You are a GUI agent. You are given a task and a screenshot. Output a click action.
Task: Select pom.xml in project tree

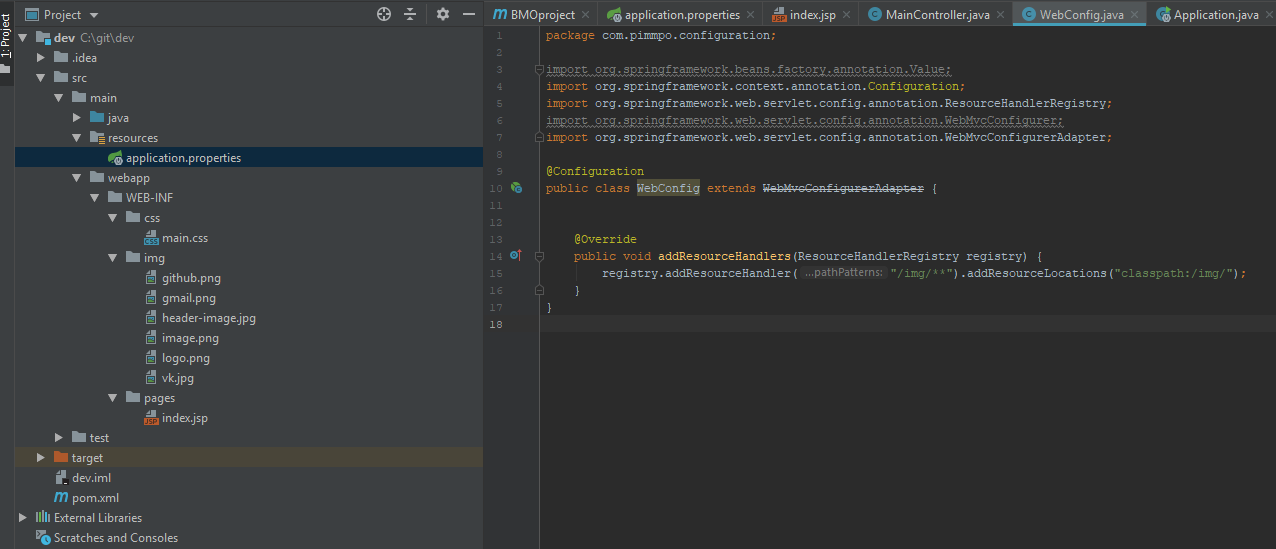[x=95, y=498]
